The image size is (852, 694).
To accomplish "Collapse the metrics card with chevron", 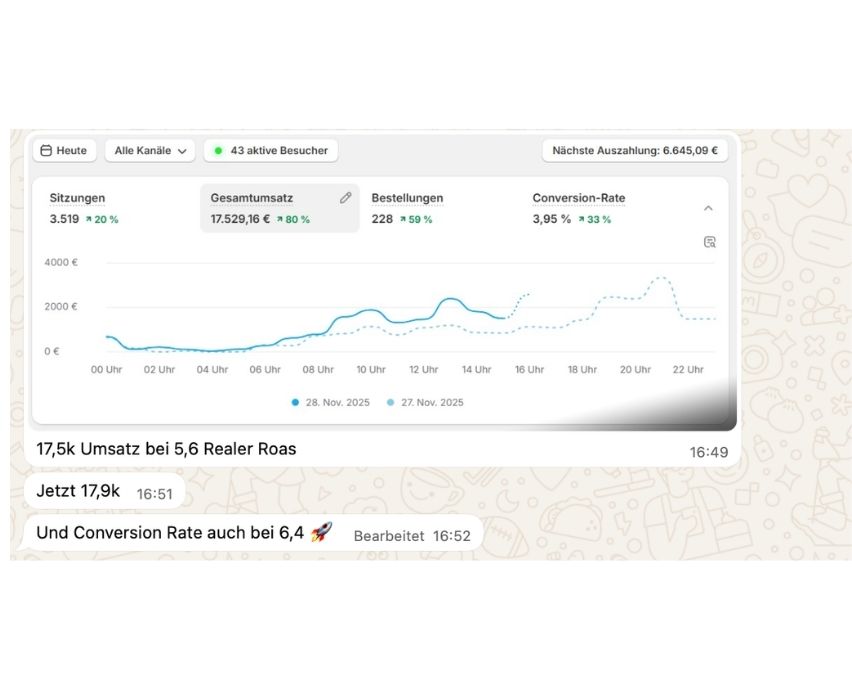I will [x=708, y=208].
